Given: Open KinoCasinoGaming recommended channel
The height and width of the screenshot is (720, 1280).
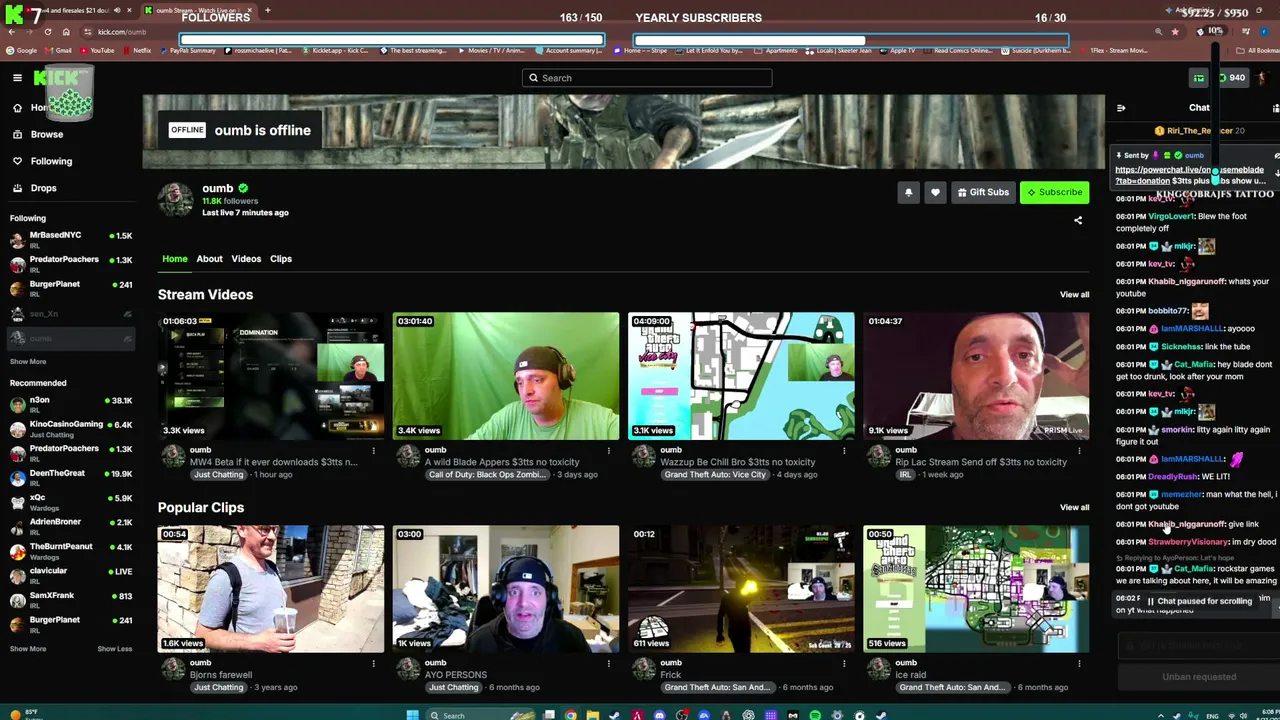Looking at the screenshot, I should pos(71,429).
